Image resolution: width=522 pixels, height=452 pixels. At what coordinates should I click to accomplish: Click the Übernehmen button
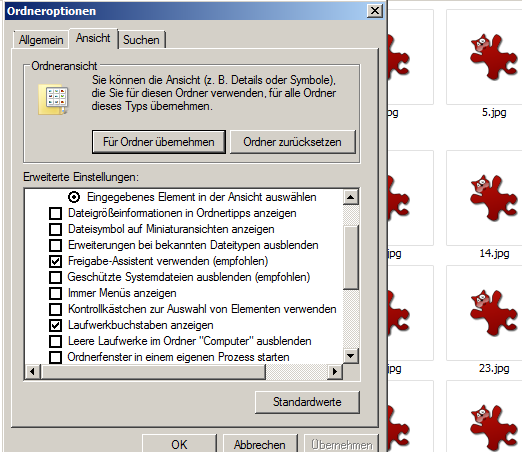pos(342,444)
